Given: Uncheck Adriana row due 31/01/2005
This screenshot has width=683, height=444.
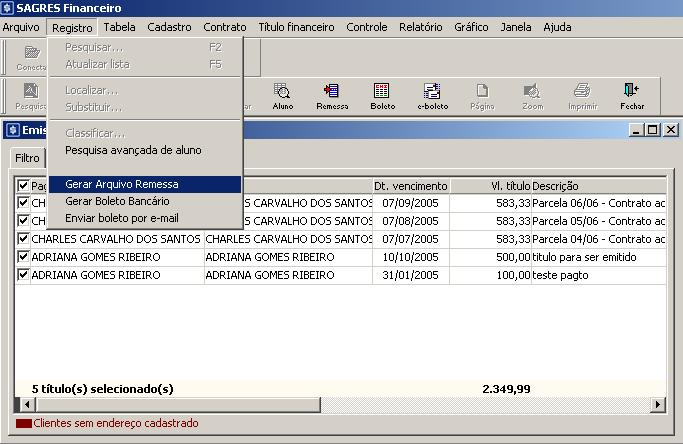Looking at the screenshot, I should click(24, 275).
